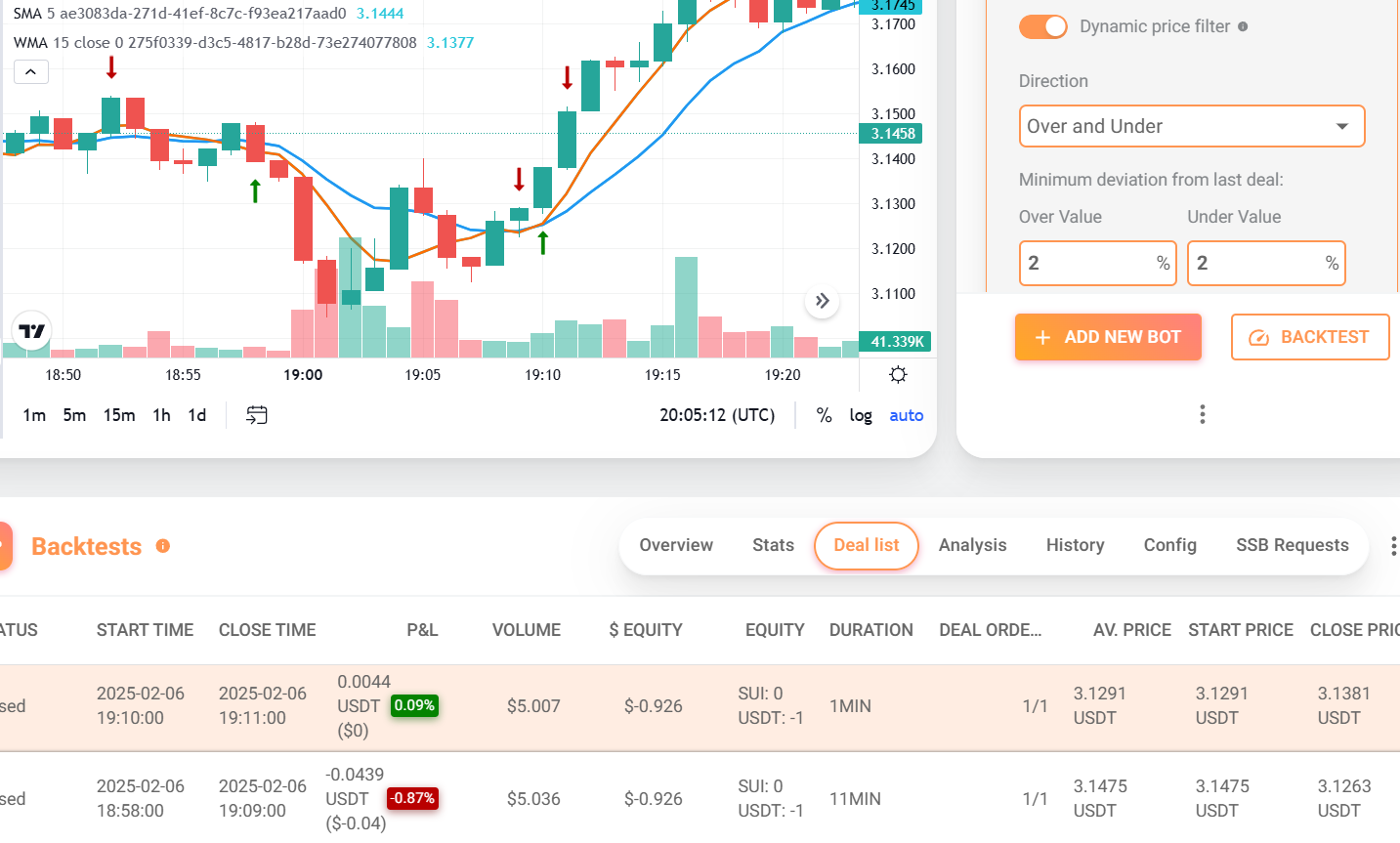
Task: Click the info icon beside Backtests heading
Action: [163, 546]
